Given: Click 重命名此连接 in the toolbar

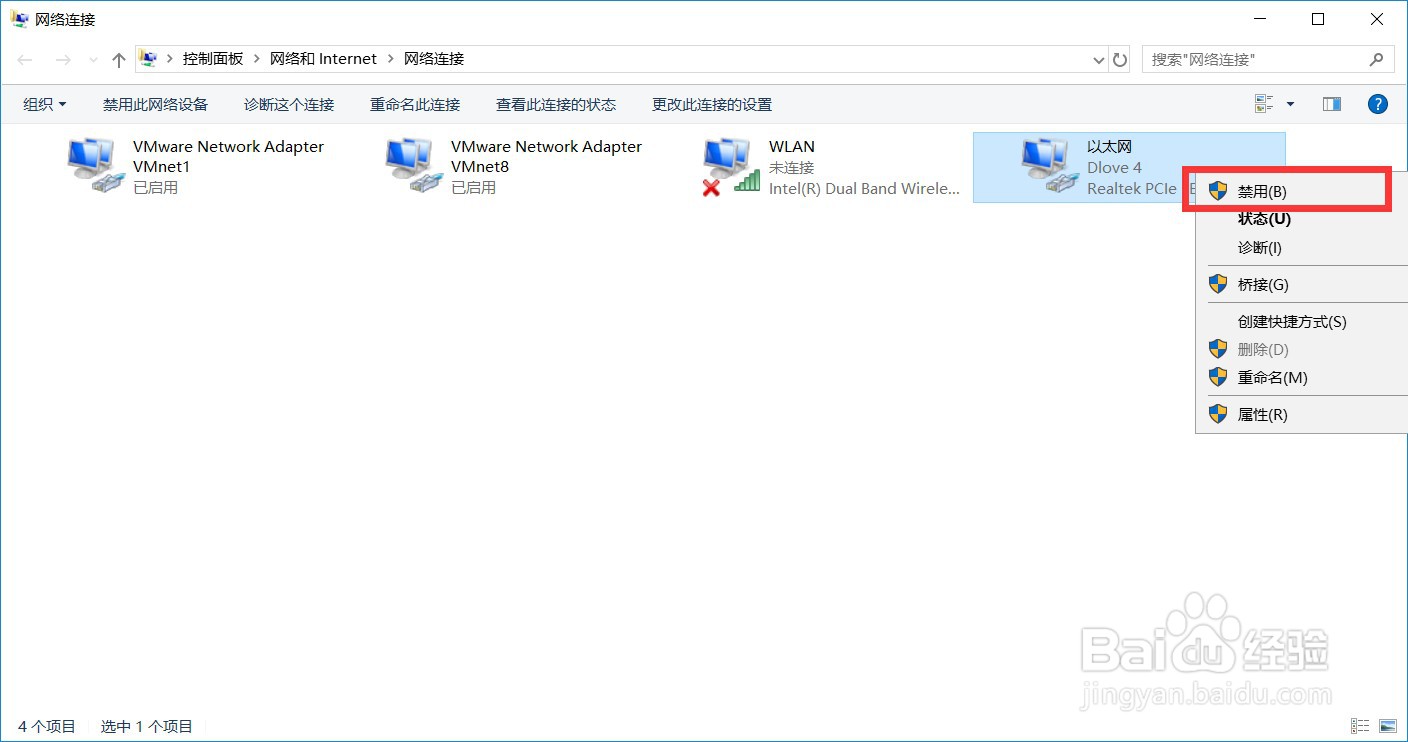Looking at the screenshot, I should [415, 104].
